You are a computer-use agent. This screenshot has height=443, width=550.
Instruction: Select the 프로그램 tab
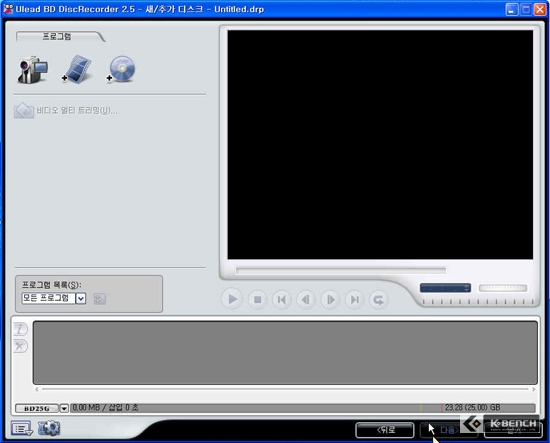pos(57,36)
